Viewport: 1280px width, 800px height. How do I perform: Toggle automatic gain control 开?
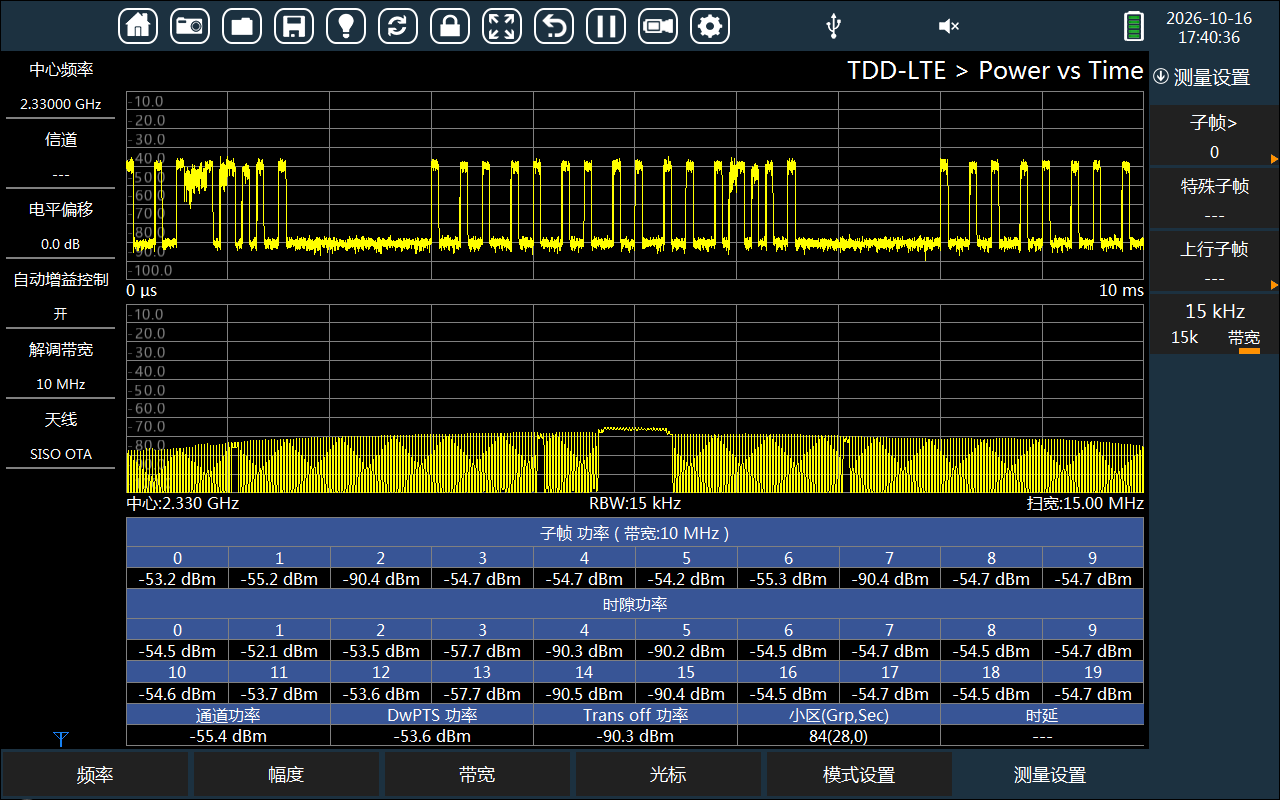[x=61, y=296]
